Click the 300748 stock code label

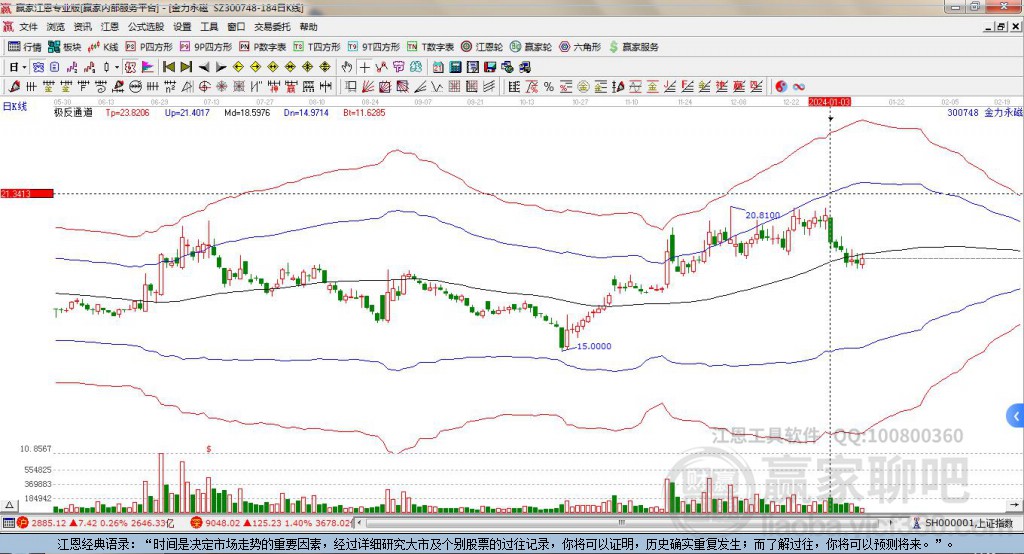click(963, 112)
